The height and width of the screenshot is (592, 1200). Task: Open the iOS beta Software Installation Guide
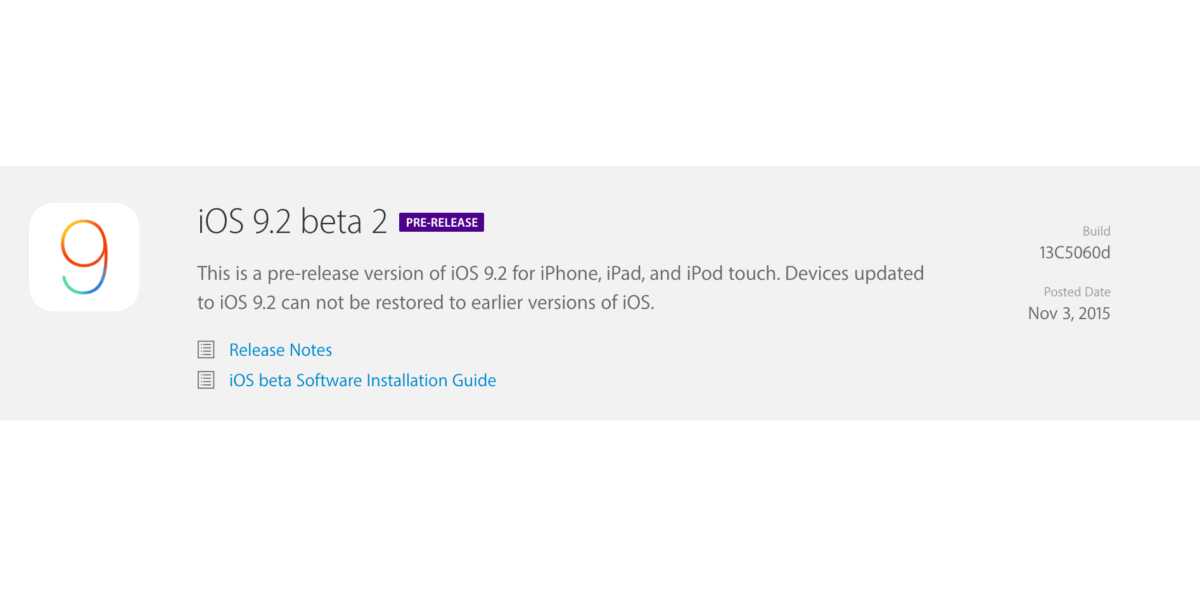click(x=362, y=380)
